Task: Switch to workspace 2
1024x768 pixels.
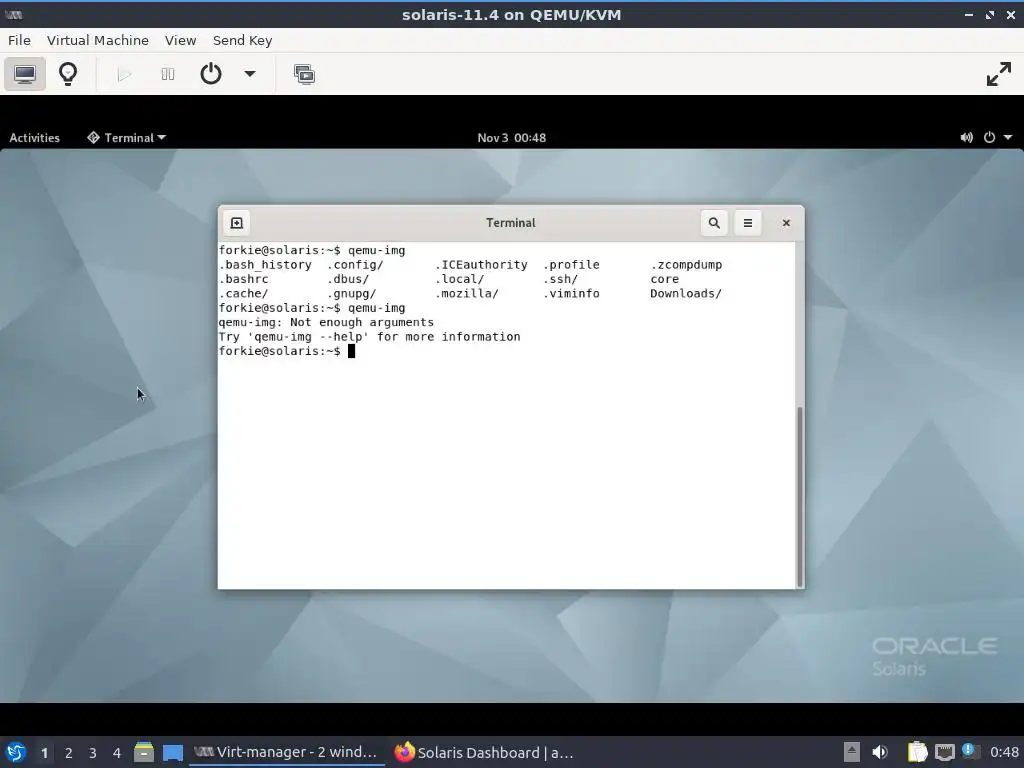Action: (69, 753)
